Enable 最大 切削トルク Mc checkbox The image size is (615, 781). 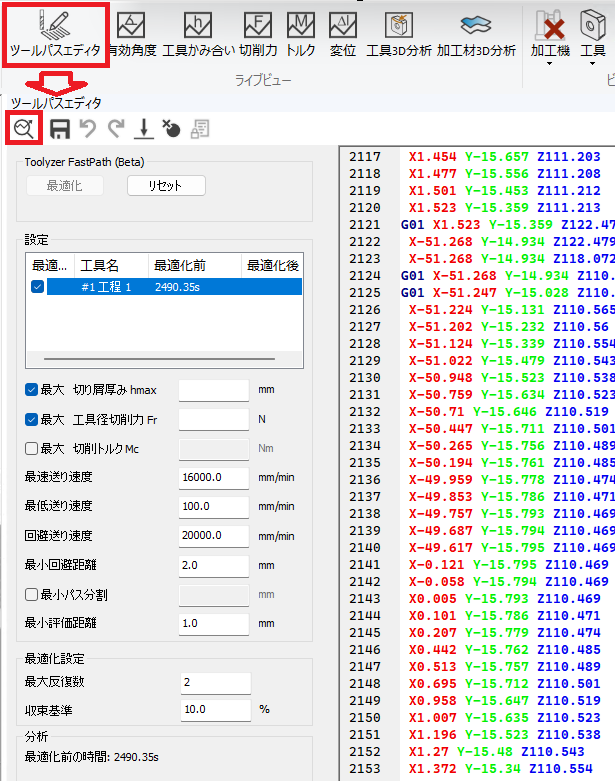click(x=31, y=449)
